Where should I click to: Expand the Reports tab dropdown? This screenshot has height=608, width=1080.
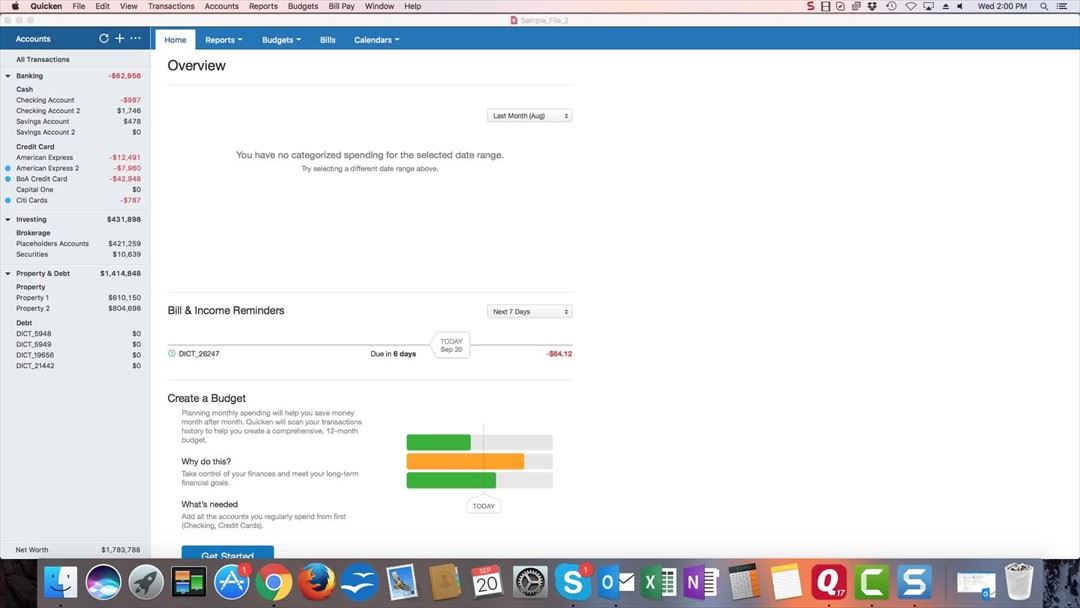(224, 40)
